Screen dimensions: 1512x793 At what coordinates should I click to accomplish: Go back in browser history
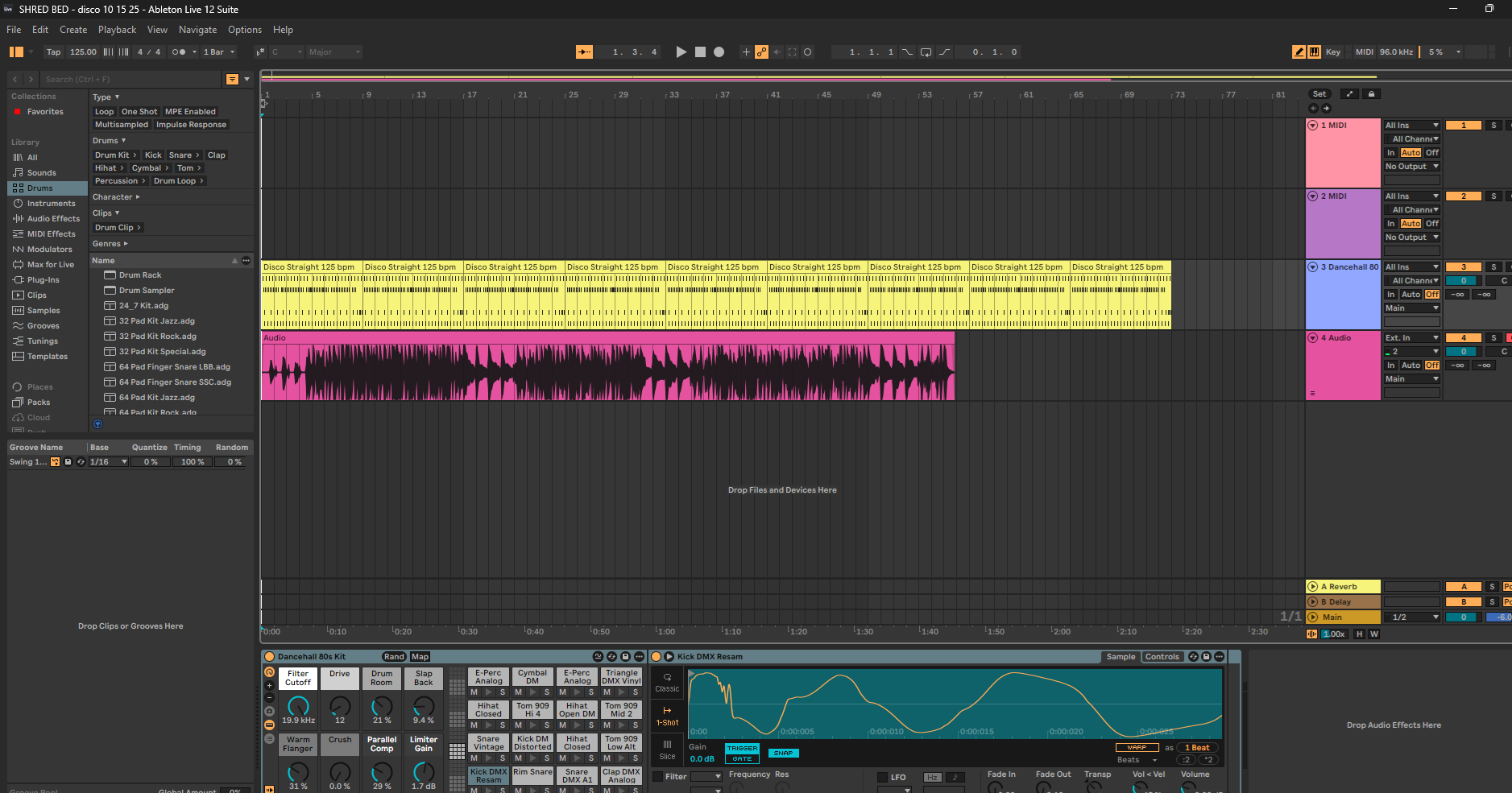click(x=15, y=79)
